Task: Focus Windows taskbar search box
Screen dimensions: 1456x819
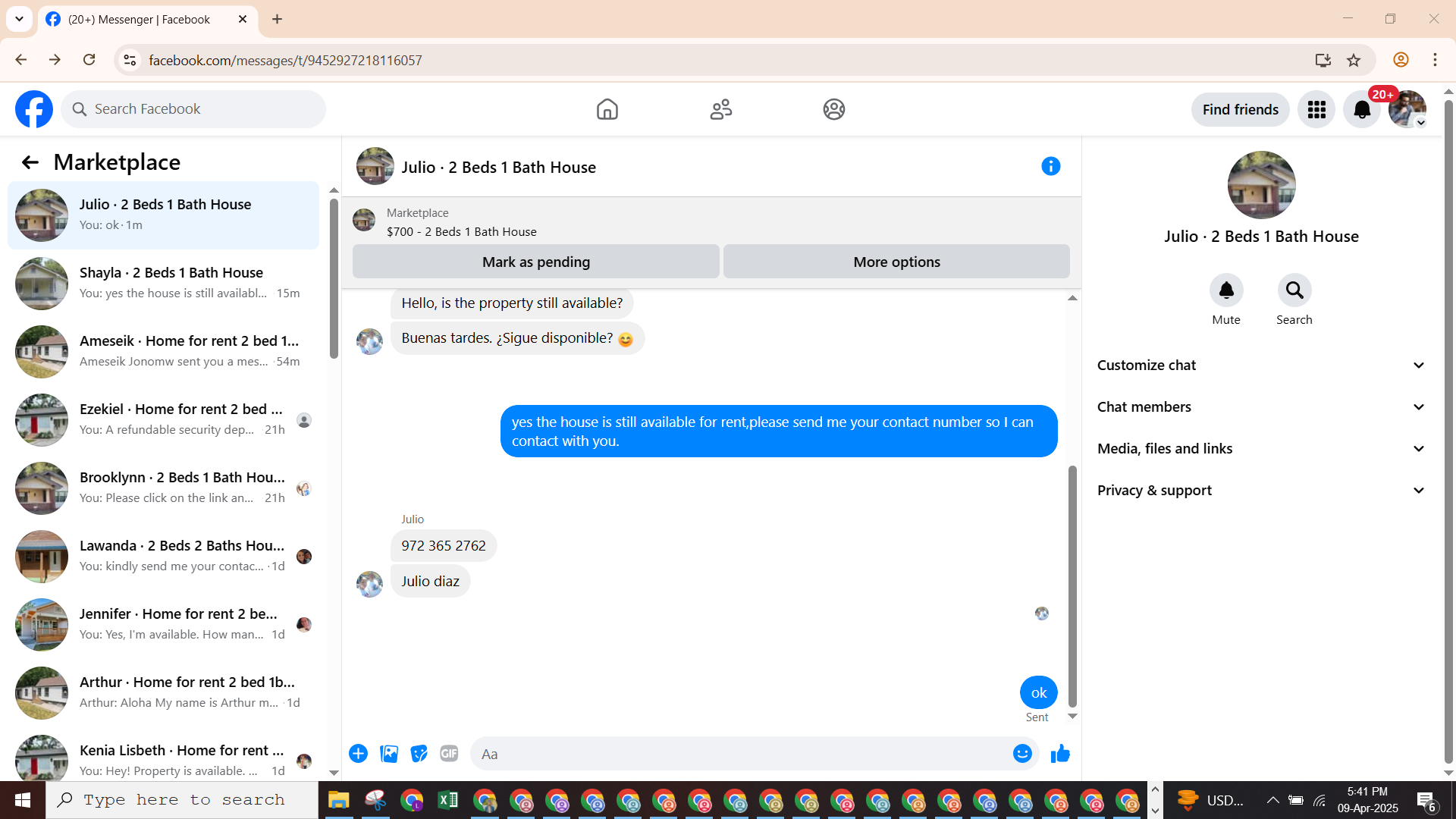Action: [182, 800]
